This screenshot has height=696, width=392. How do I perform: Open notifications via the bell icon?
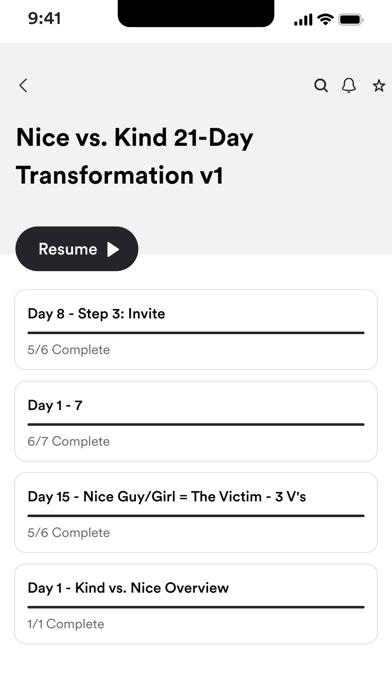[349, 85]
